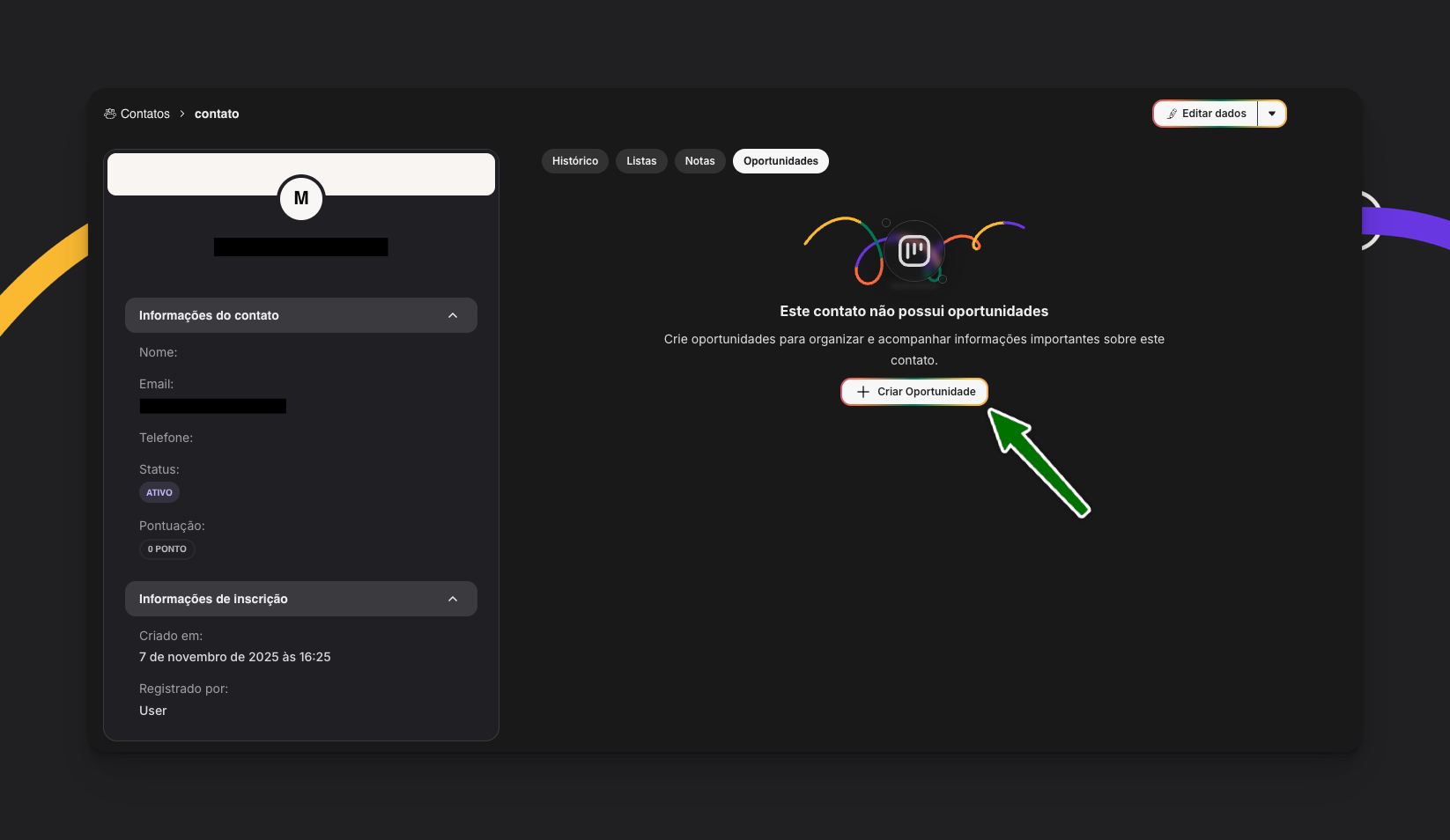The width and height of the screenshot is (1450, 840).
Task: Go back to Contatos via breadcrumb text
Action: pos(145,114)
